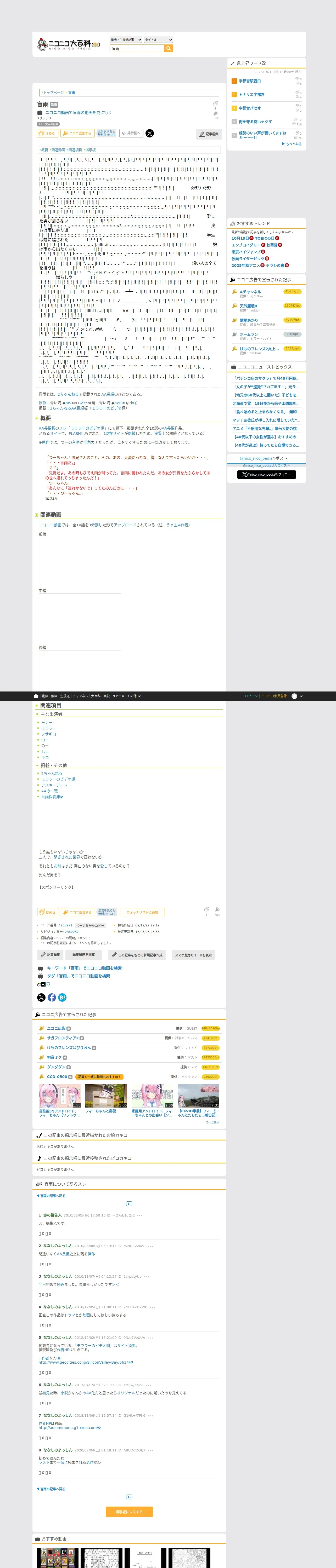Click the page 1- pager above the comments
336x1568 pixels.
coord(129,1203)
